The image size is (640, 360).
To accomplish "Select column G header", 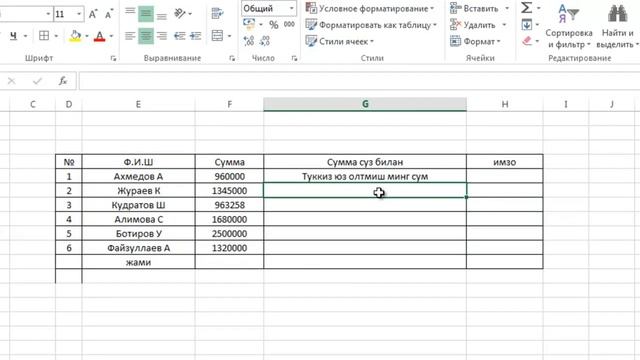I will (365, 104).
